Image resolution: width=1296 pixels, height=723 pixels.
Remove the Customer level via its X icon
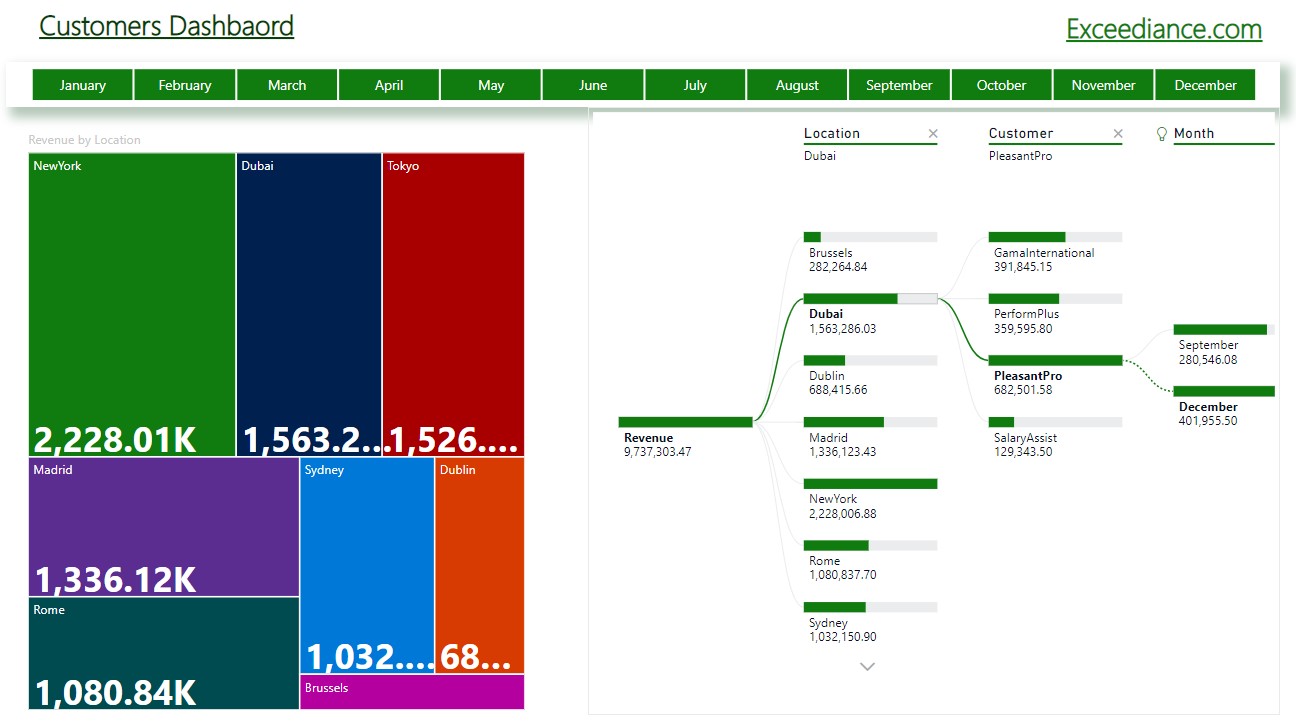(x=1118, y=133)
